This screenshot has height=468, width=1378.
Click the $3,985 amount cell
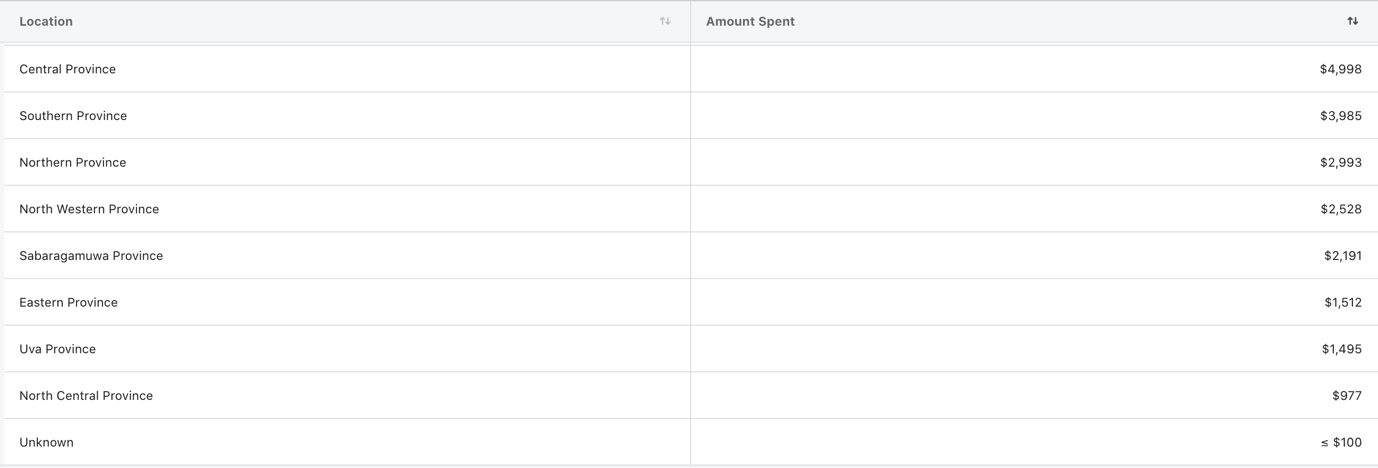(1034, 116)
